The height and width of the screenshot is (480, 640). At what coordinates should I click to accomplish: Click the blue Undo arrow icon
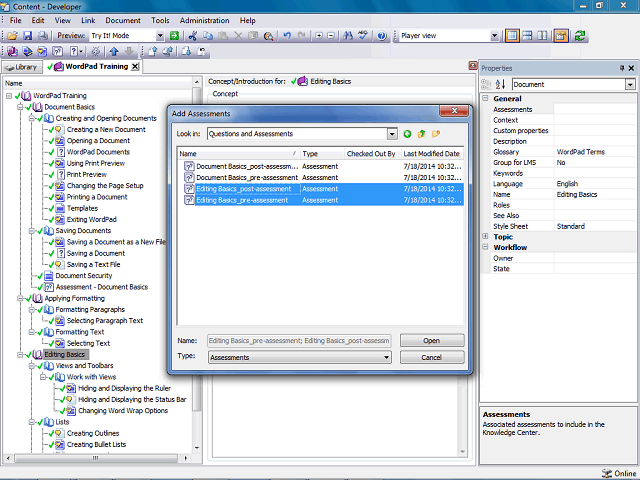pyautogui.click(x=287, y=36)
